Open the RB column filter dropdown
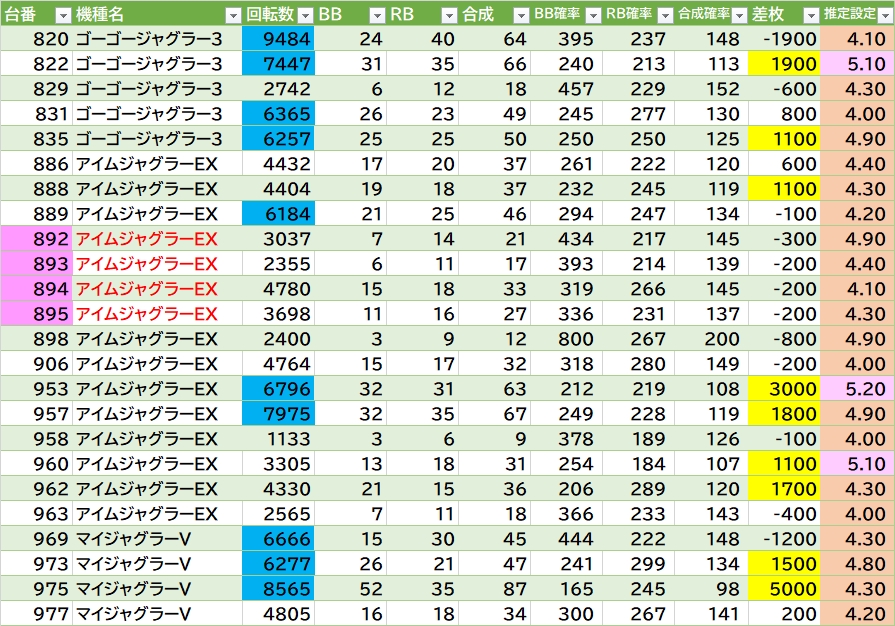Viewport: 895px width, 626px height. click(x=449, y=15)
